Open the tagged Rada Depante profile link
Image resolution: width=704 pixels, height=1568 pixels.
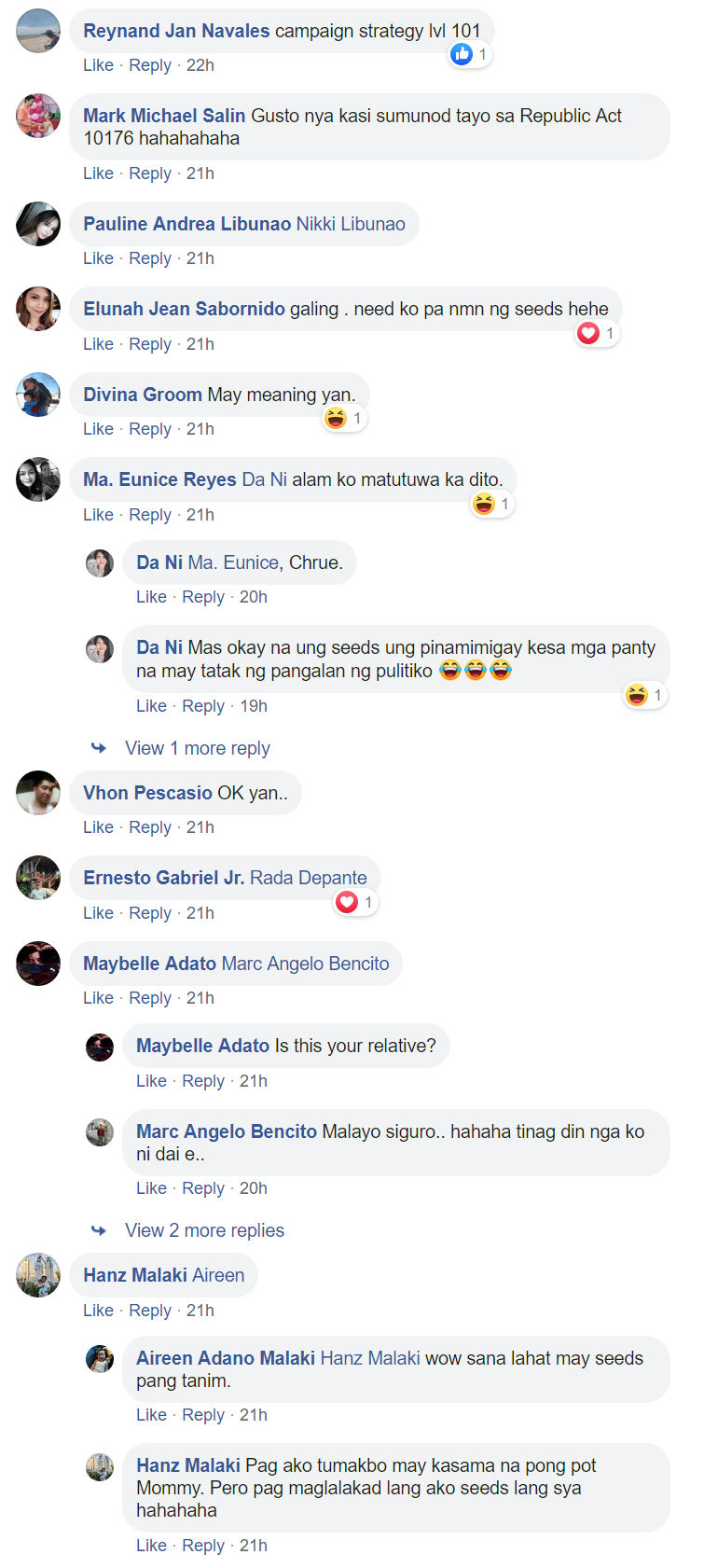point(309,878)
